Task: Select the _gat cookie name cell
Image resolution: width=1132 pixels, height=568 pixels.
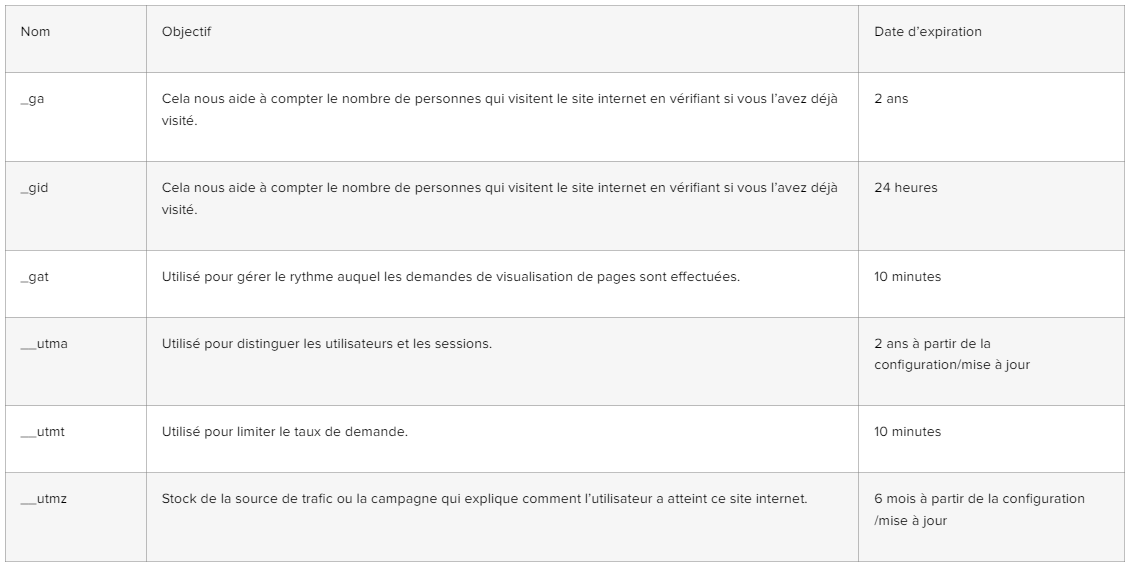Action: [x=35, y=277]
